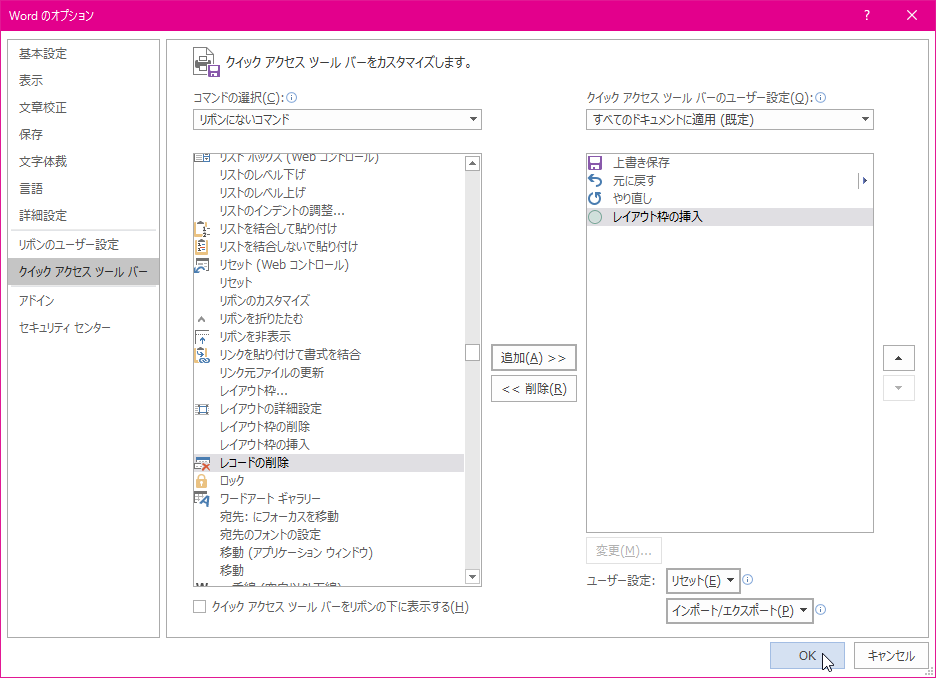Click the grayed move-down arrow button
Image resolution: width=936 pixels, height=678 pixels.
tap(898, 388)
